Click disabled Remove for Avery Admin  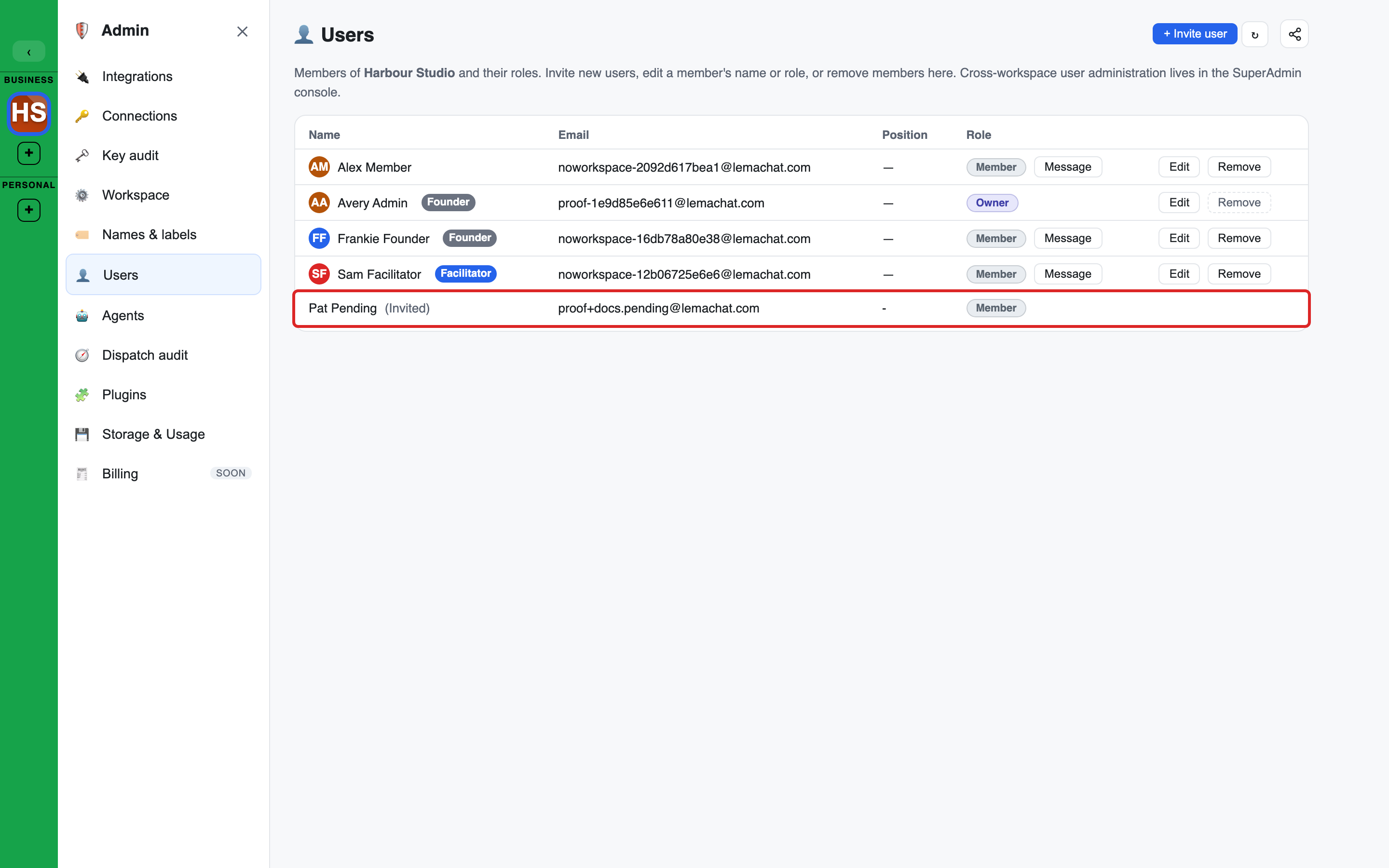(1239, 203)
